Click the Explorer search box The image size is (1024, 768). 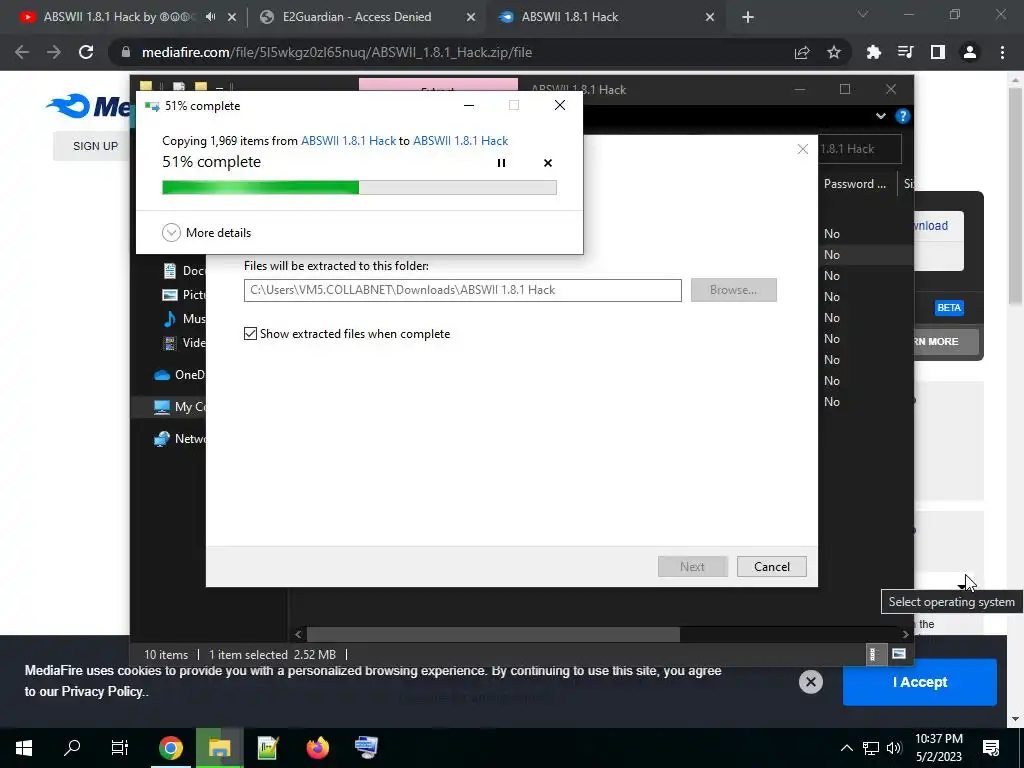(x=859, y=149)
